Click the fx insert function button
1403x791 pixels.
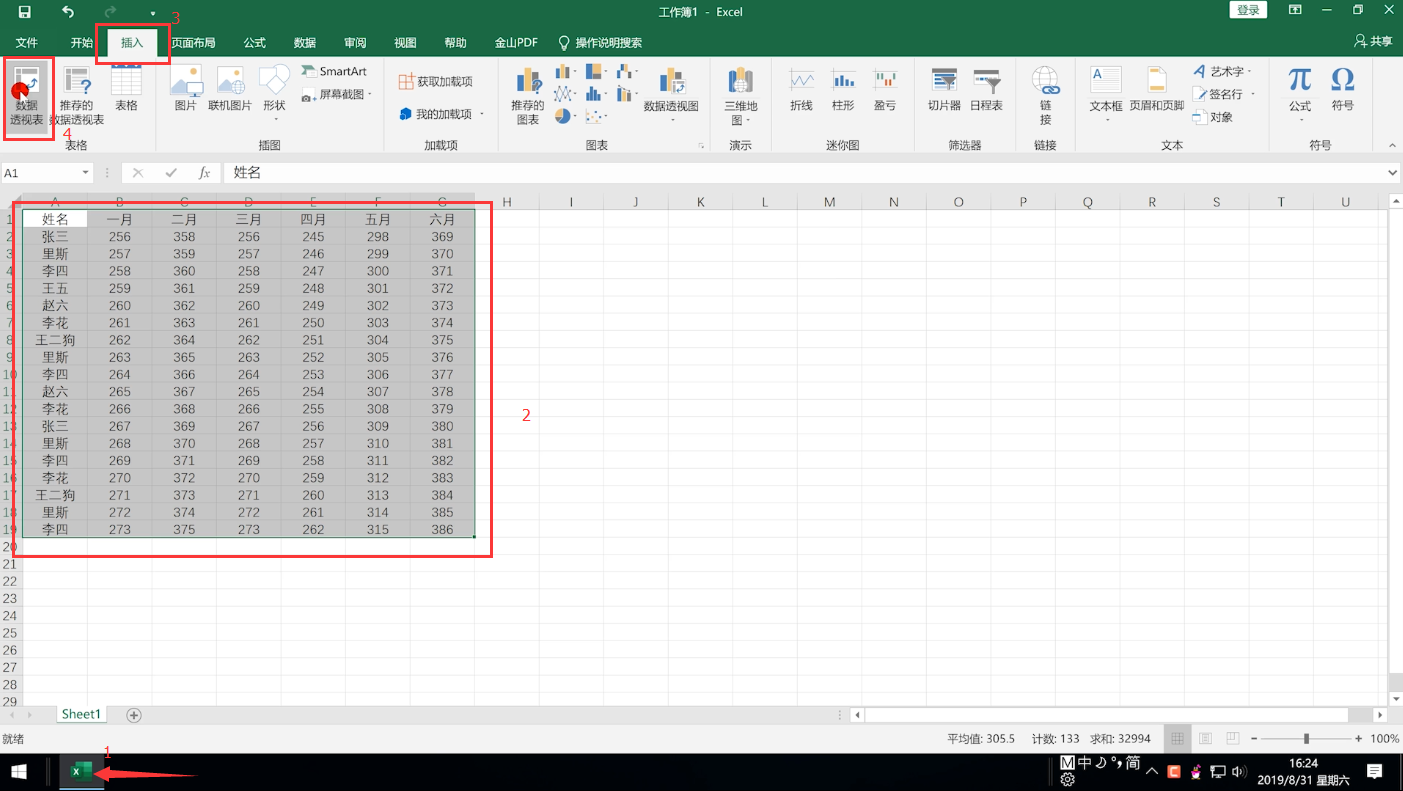[x=204, y=173]
